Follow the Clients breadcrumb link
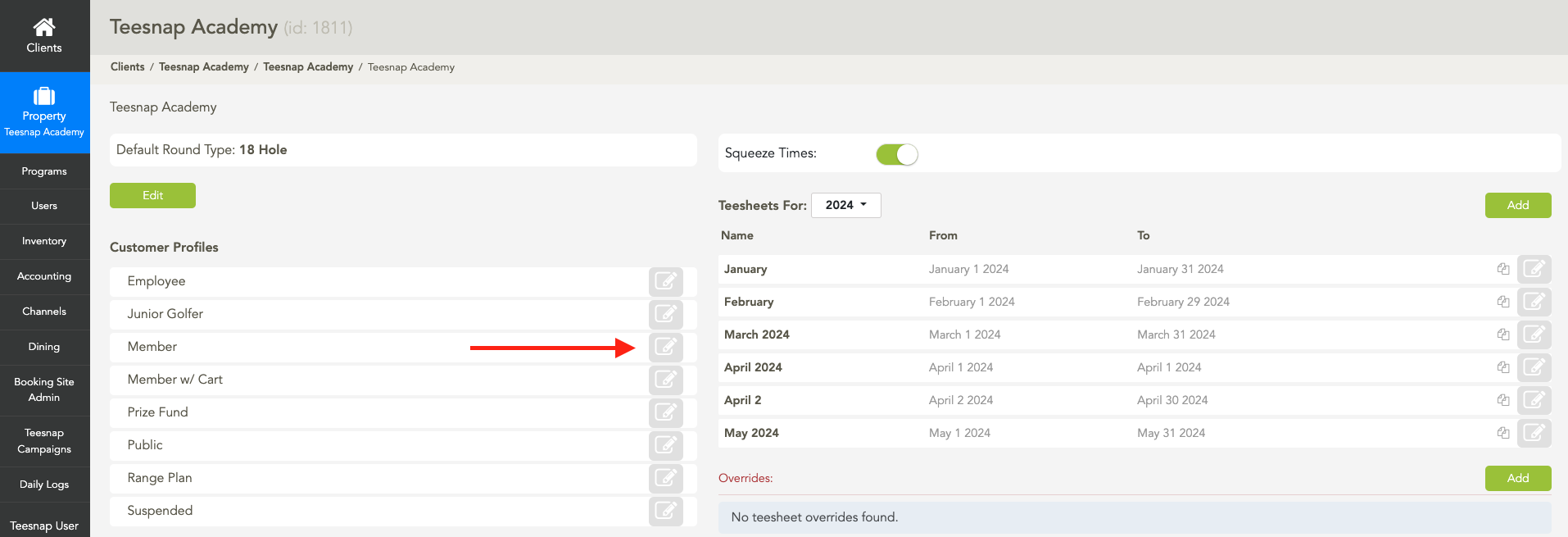This screenshot has height=537, width=1568. coord(127,67)
